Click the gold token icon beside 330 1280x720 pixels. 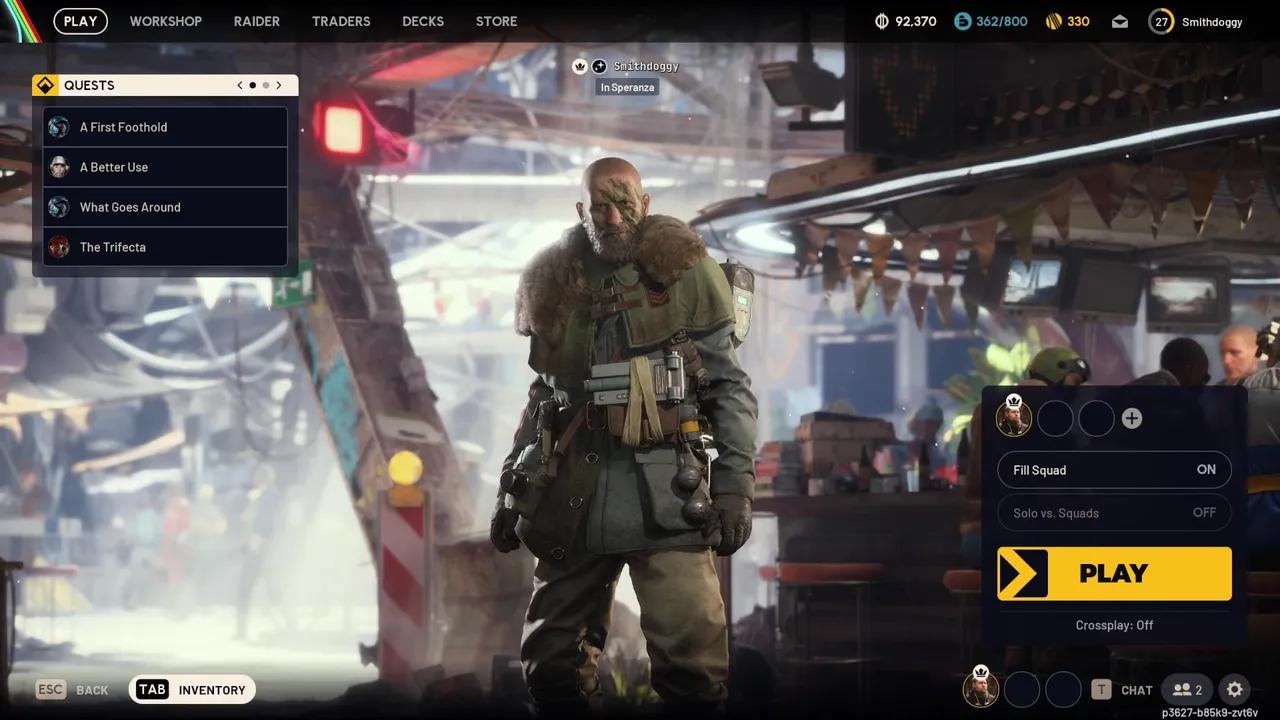(1053, 21)
